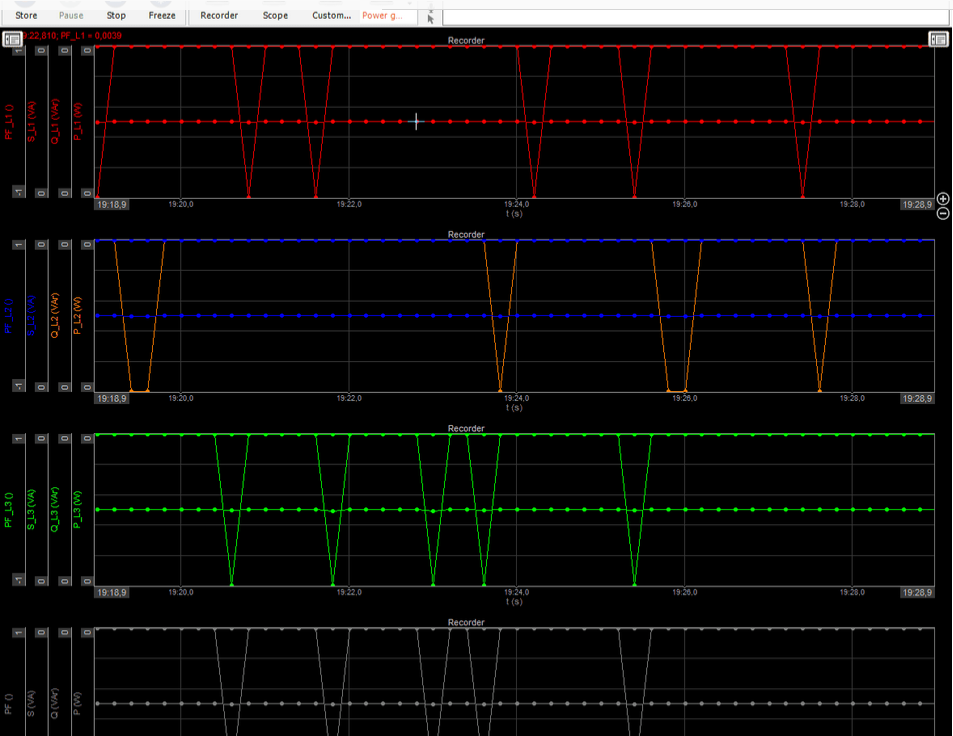The height and width of the screenshot is (736, 953).
Task: Select the gray S (VA) axis label
Action: pos(31,704)
